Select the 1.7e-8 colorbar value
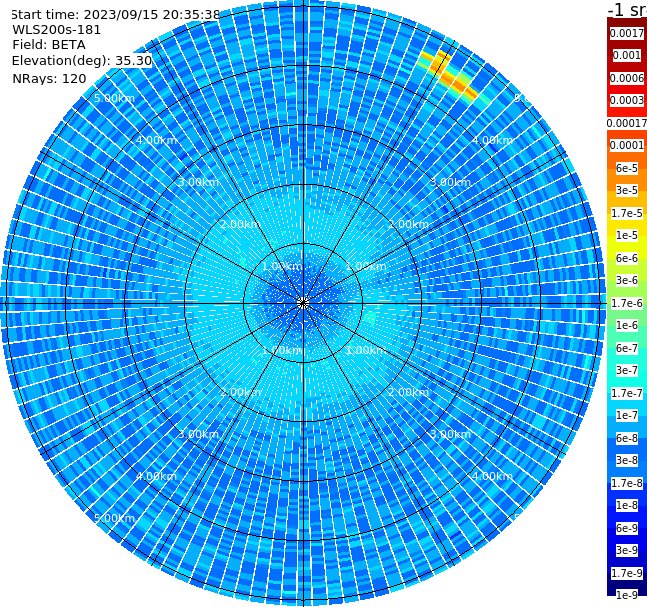 627,483
